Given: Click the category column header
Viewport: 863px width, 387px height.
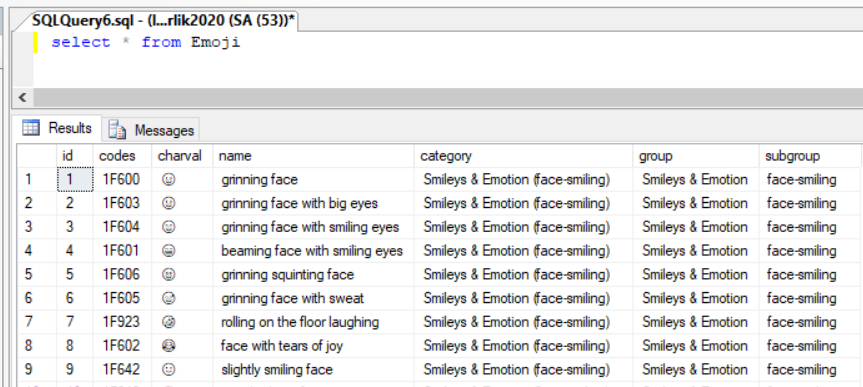Looking at the screenshot, I should 523,156.
